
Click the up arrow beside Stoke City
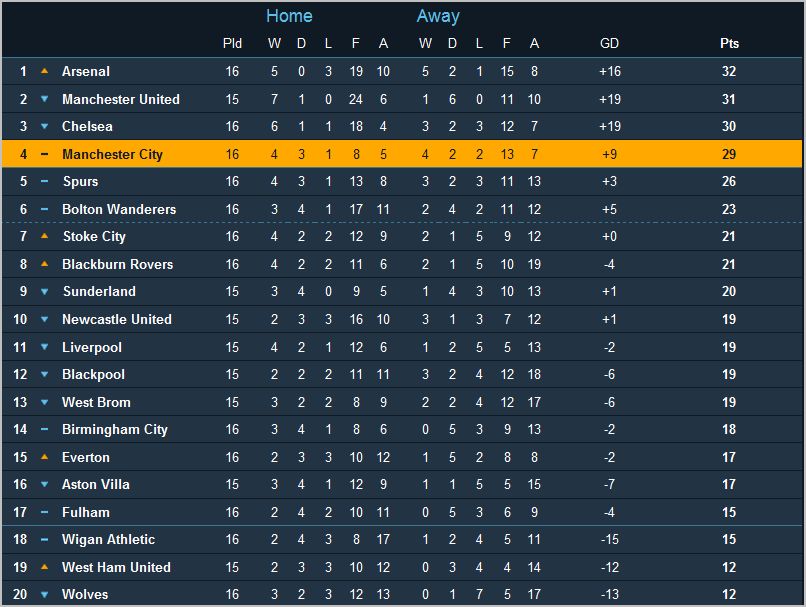click(44, 237)
